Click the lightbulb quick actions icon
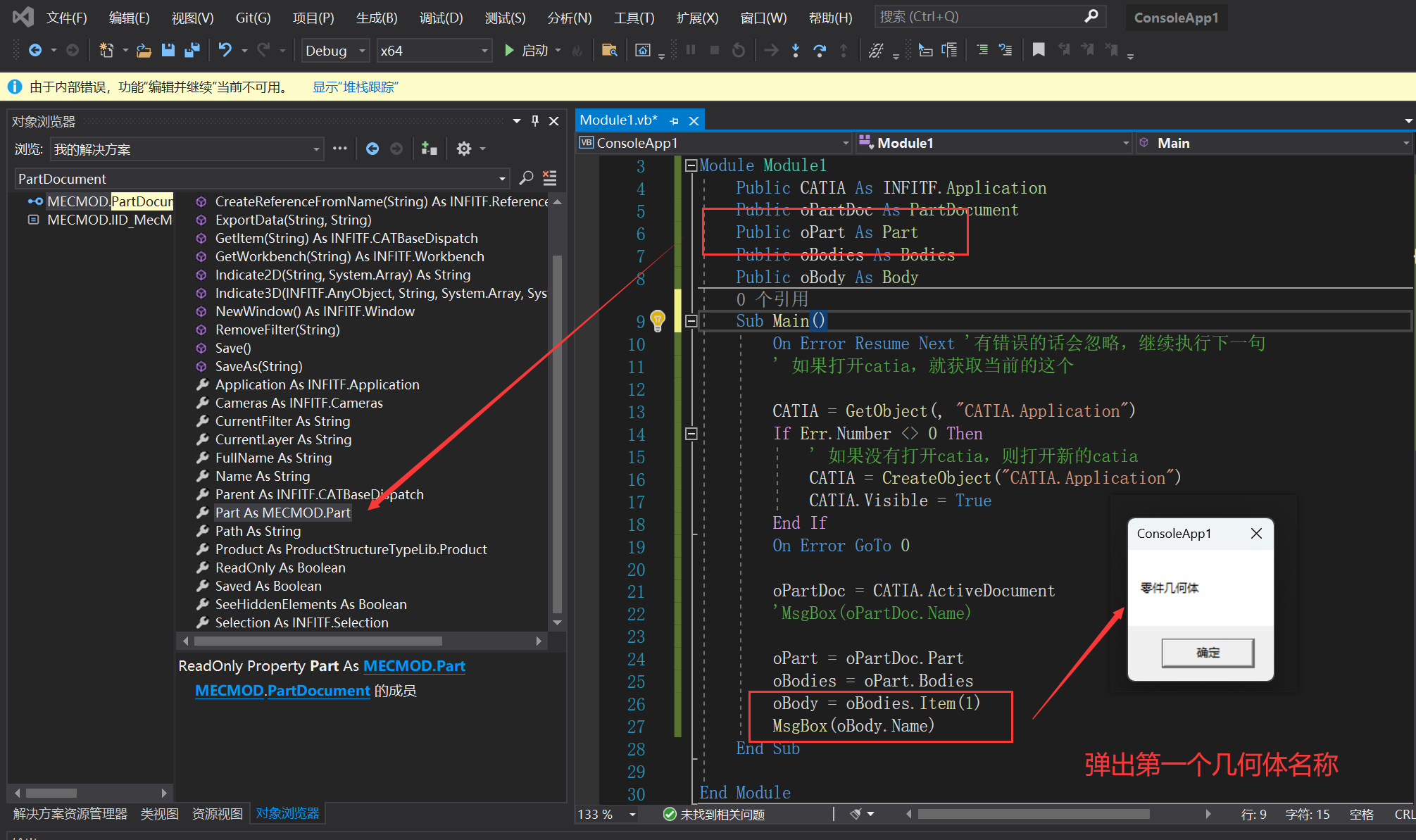Viewport: 1416px width, 840px height. coord(658,321)
